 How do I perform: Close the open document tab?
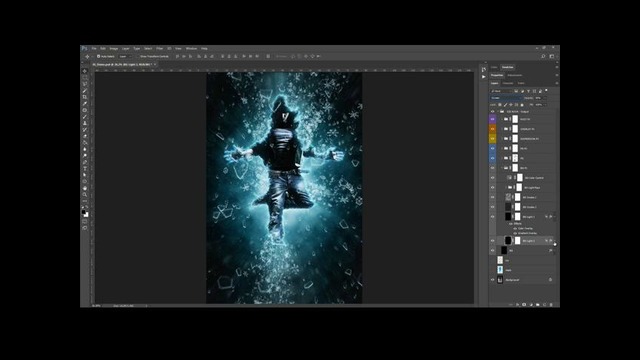point(155,64)
